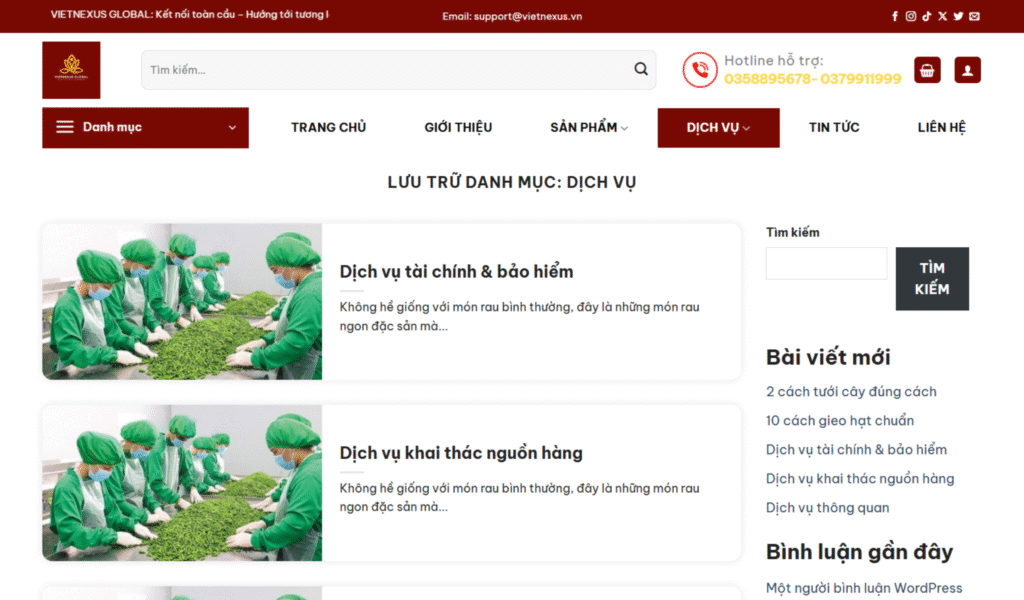The image size is (1024, 600).
Task: Open sidebar link 10 cách gieo hạt chuẩn
Action: point(839,420)
